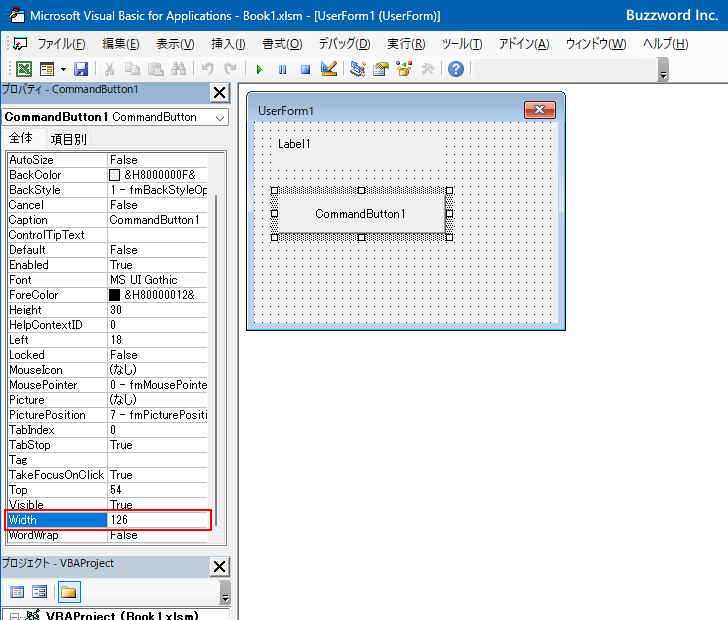Open Project Explorer from toolbar icon
The width and height of the screenshot is (728, 620).
click(x=358, y=69)
